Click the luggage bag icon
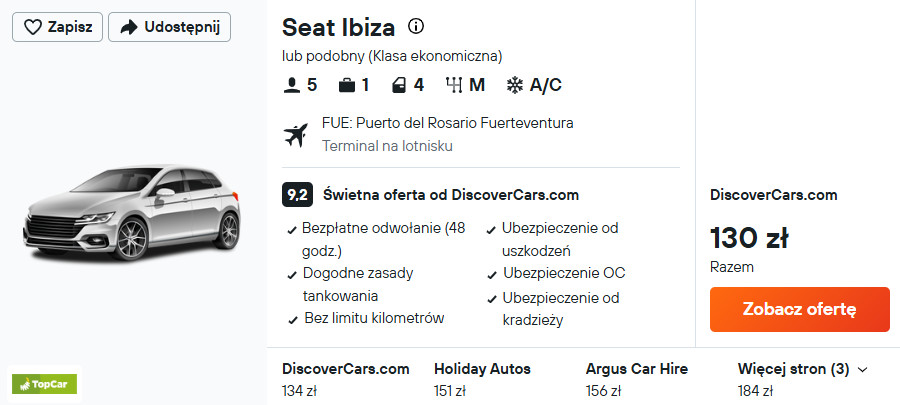The image size is (900, 405). pyautogui.click(x=346, y=85)
